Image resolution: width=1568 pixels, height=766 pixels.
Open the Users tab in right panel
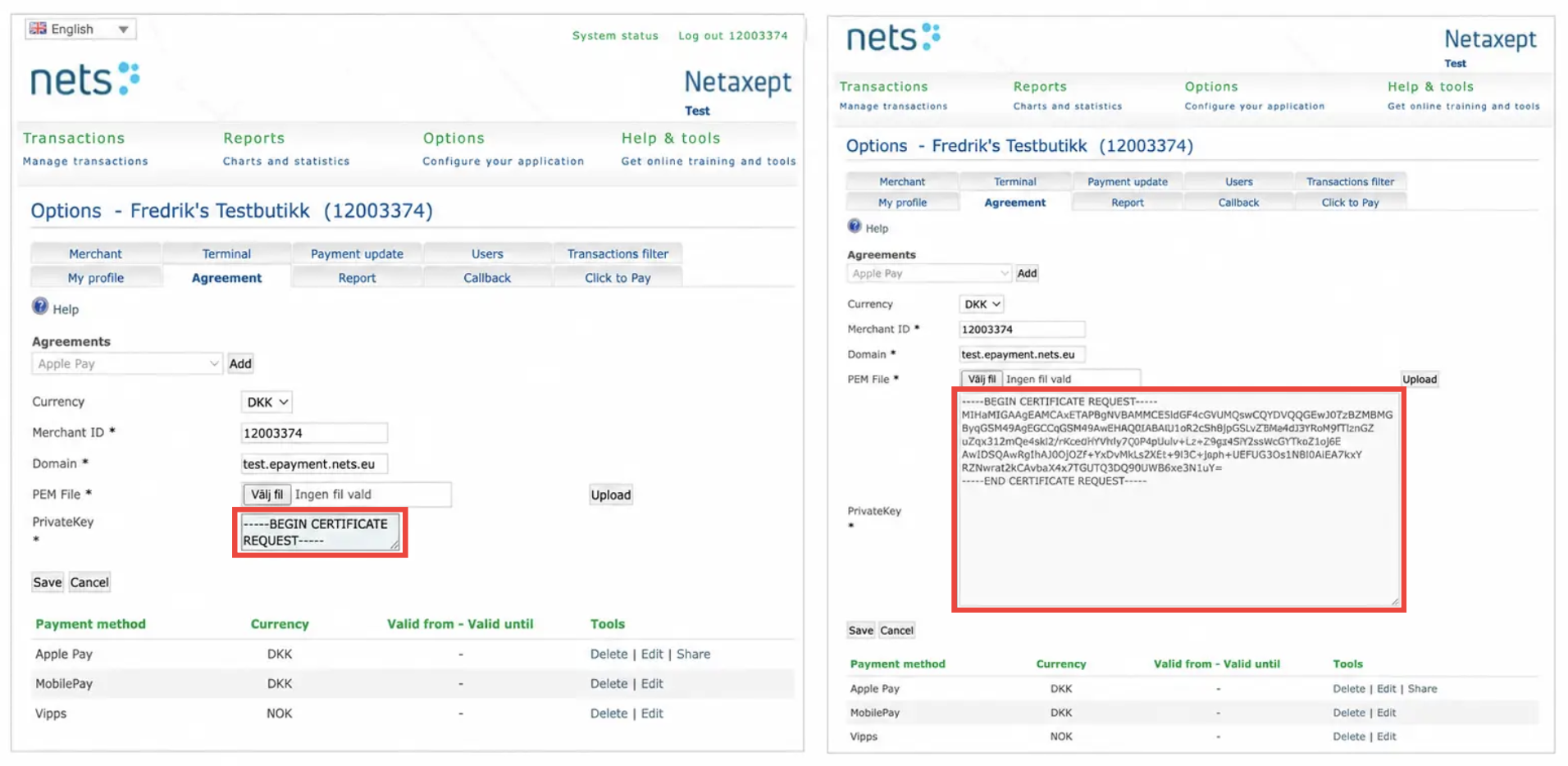point(1239,181)
